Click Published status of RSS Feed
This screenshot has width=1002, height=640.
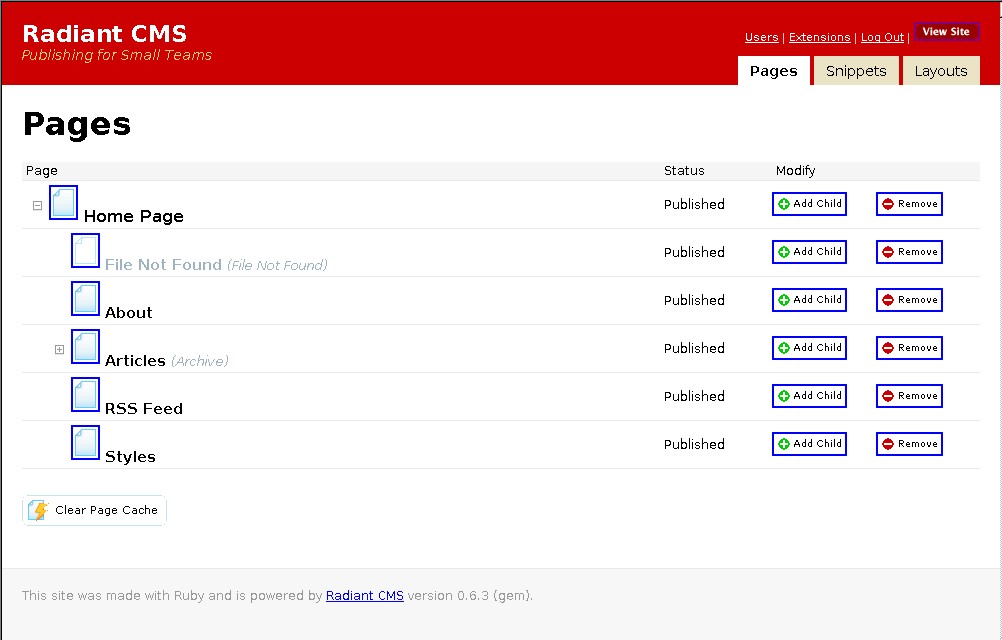click(x=694, y=396)
